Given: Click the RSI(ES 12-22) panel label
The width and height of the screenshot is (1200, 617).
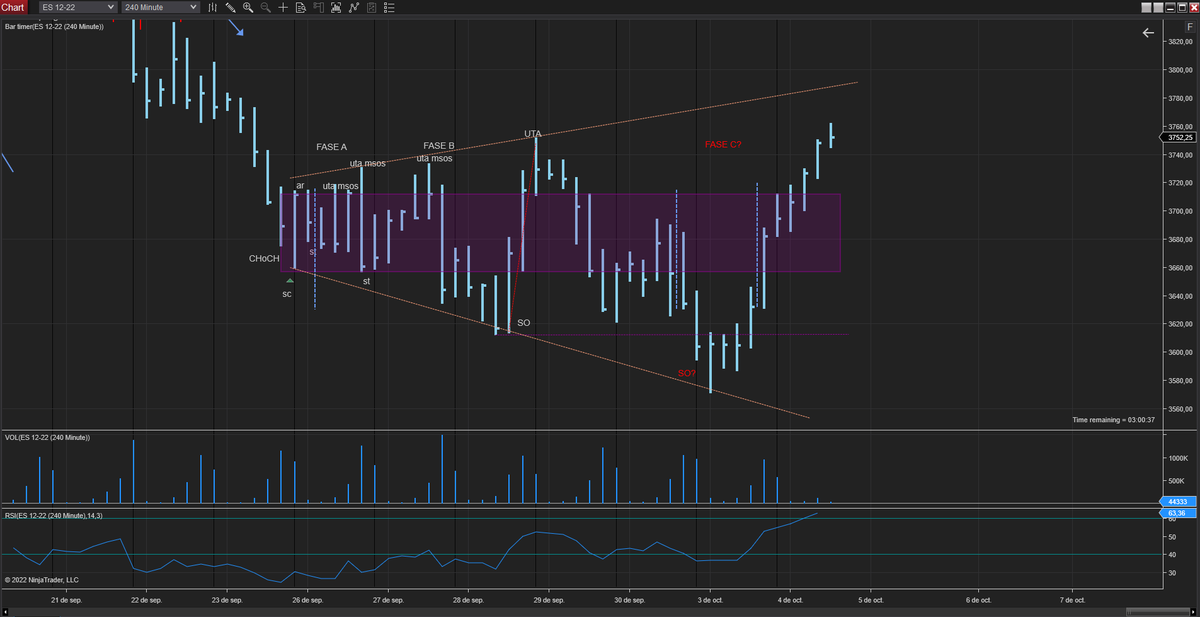Looking at the screenshot, I should coord(53,515).
